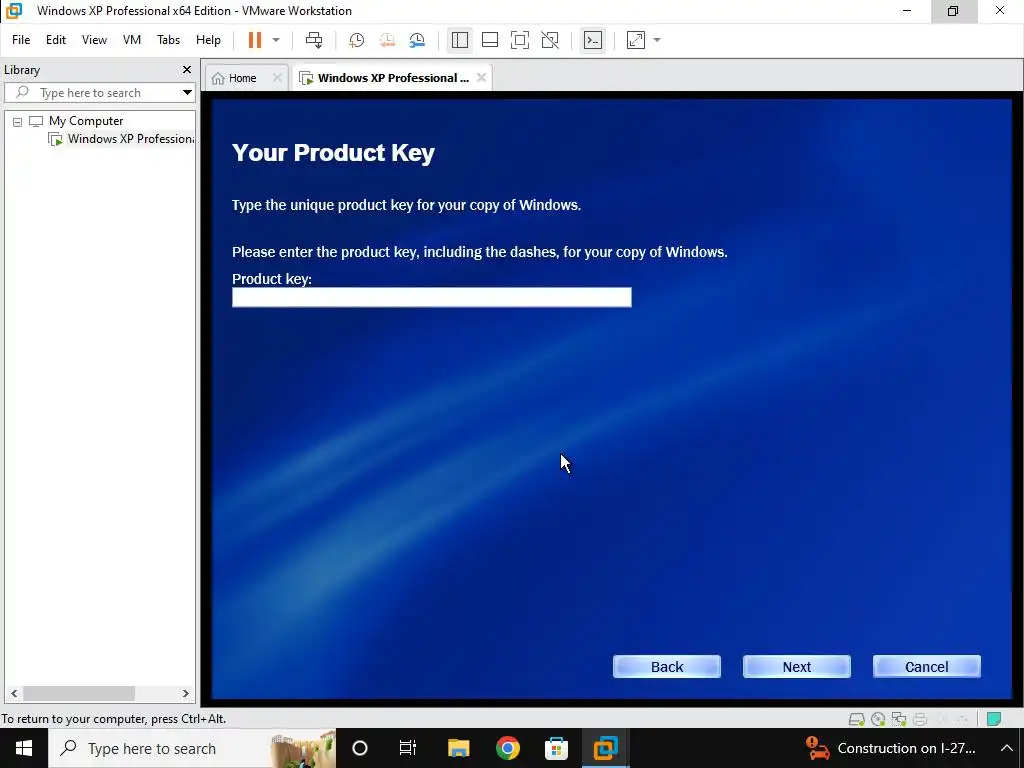Enter full screen mode
This screenshot has height=768, width=1024.
(520, 40)
